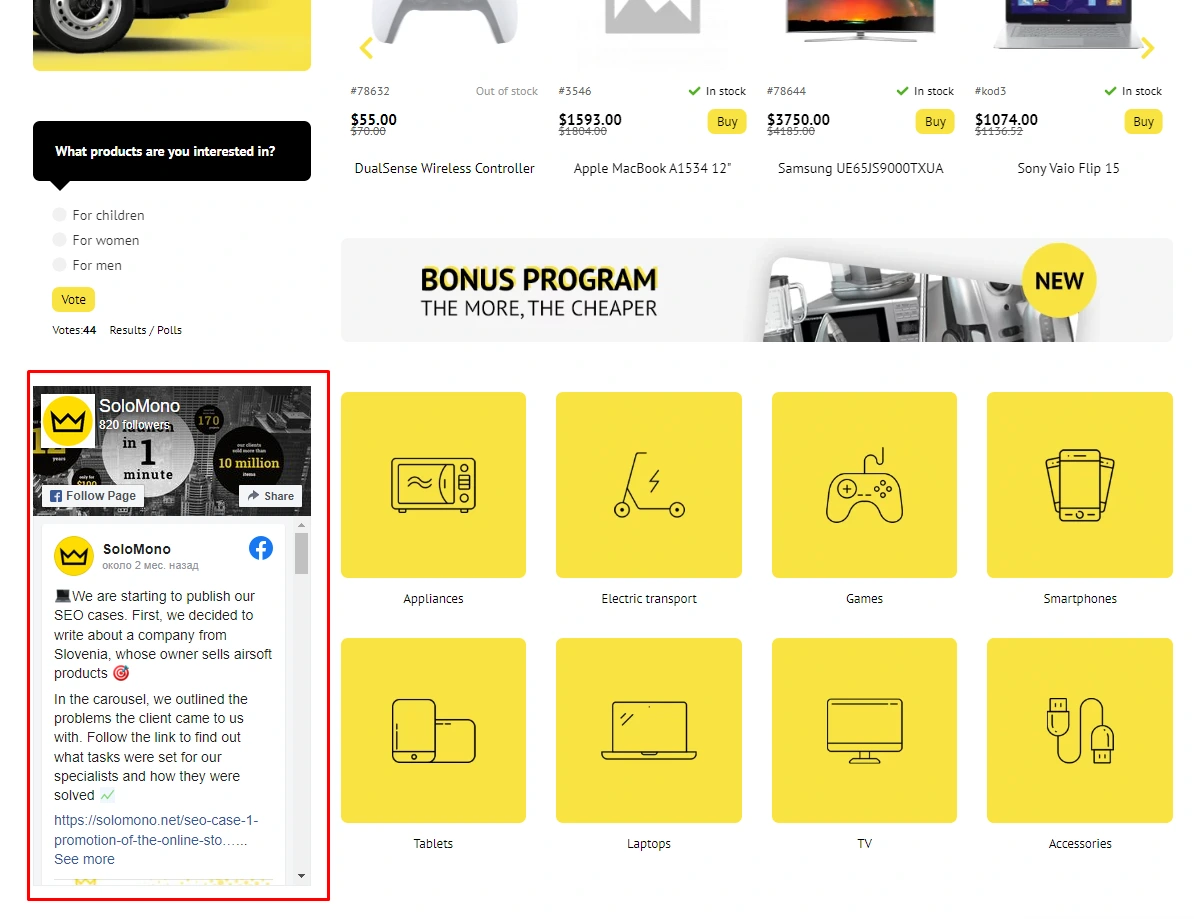The image size is (1194, 919).
Task: Click the Facebook widget scrollbar down arrow
Action: tap(301, 876)
